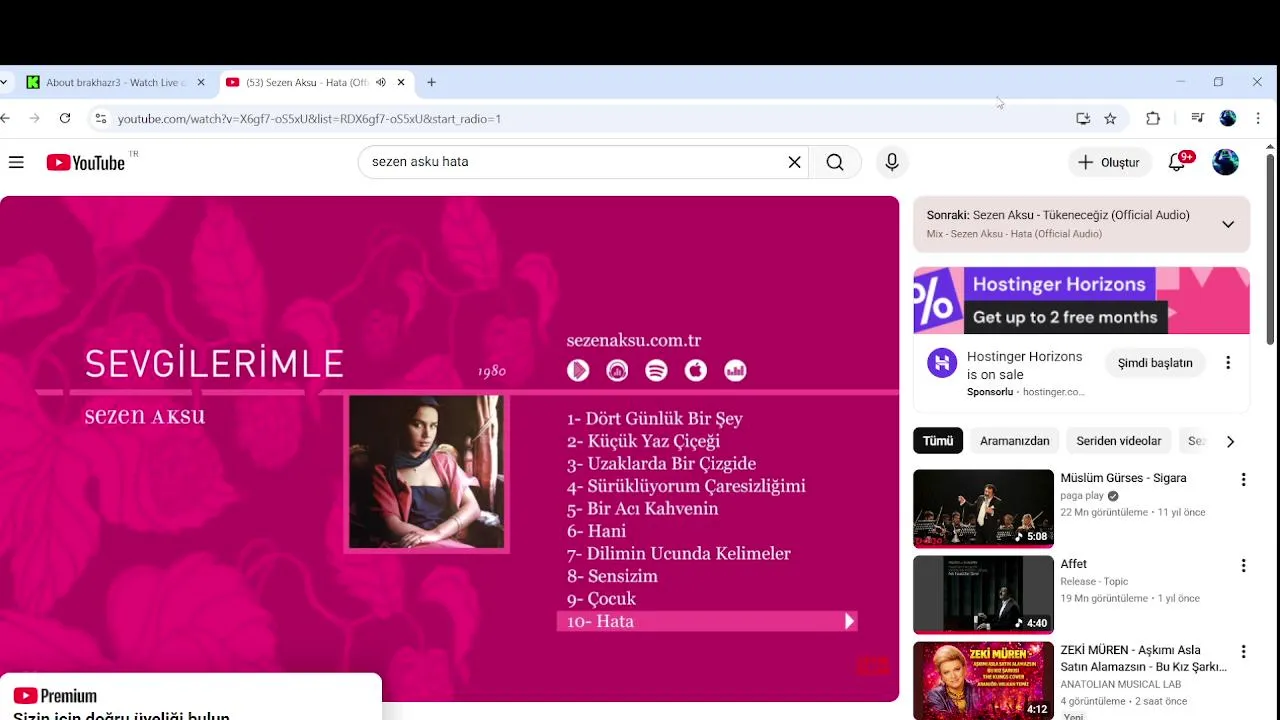The width and height of the screenshot is (1280, 720).
Task: Click the page vertical scrollbar
Action: pyautogui.click(x=1271, y=250)
